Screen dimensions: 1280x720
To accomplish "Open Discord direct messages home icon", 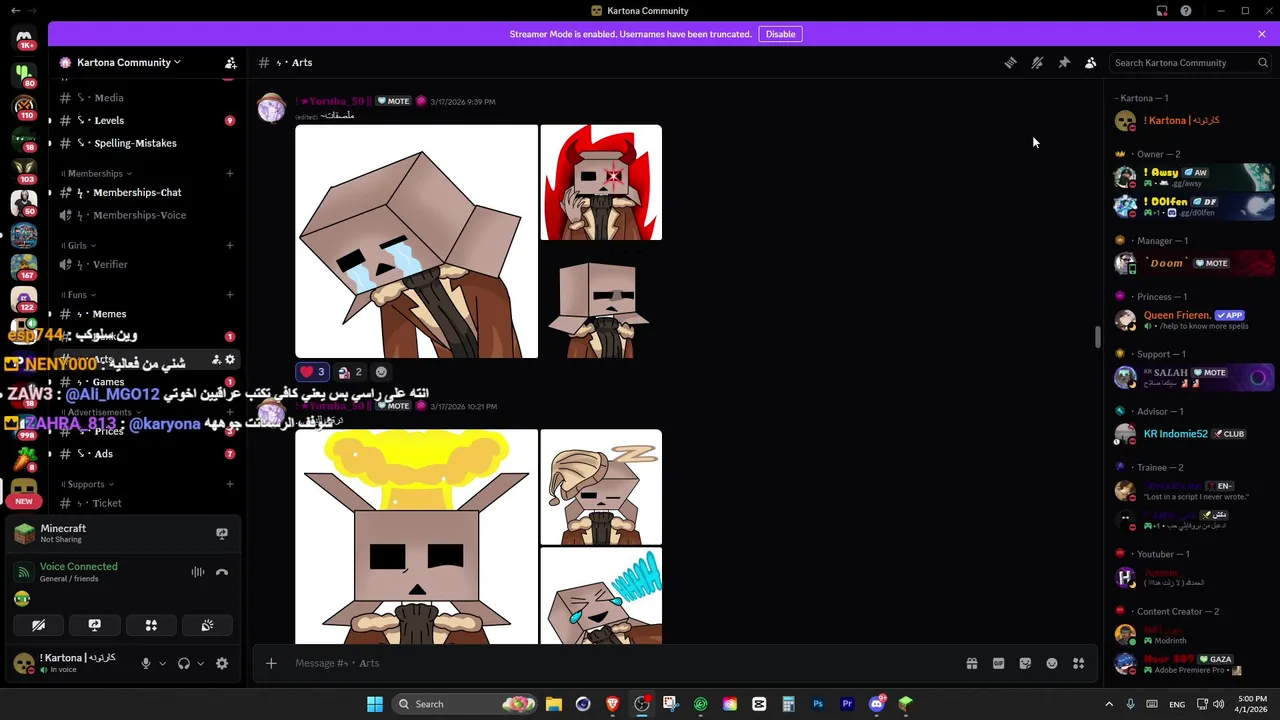I will (x=24, y=39).
